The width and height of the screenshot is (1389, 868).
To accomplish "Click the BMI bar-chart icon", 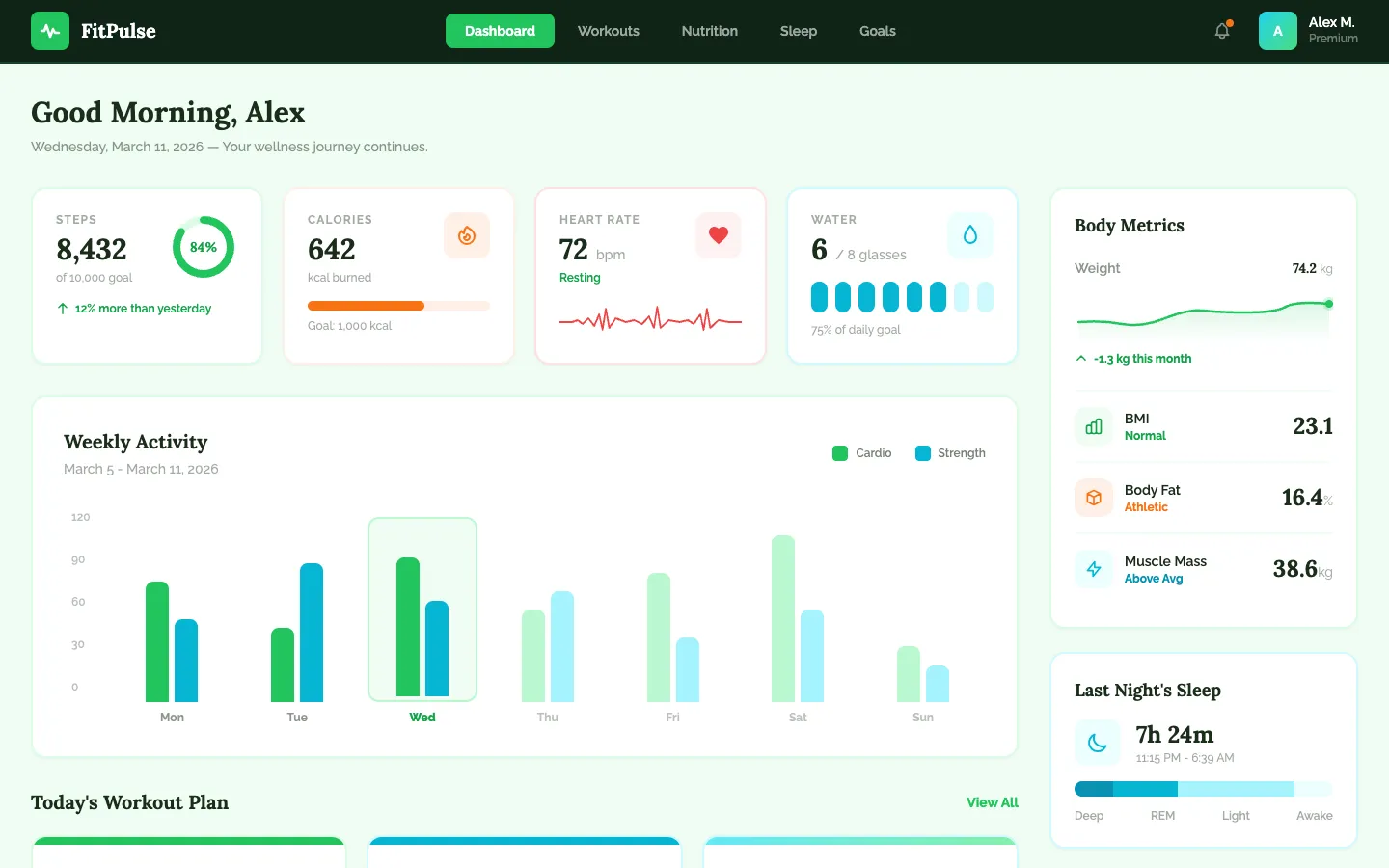I will [x=1093, y=425].
